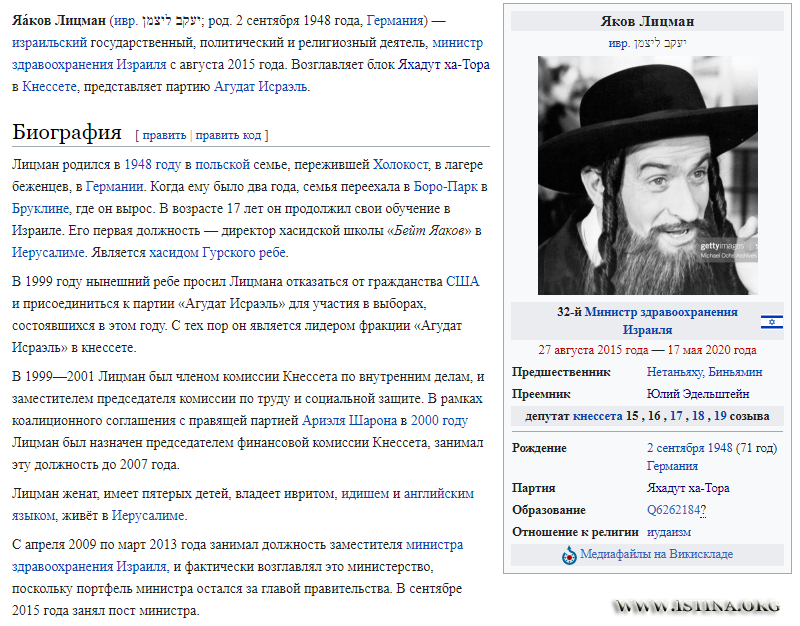800x626 pixels.
Task: Open Knesset convocation '19' link
Action: tap(720, 416)
